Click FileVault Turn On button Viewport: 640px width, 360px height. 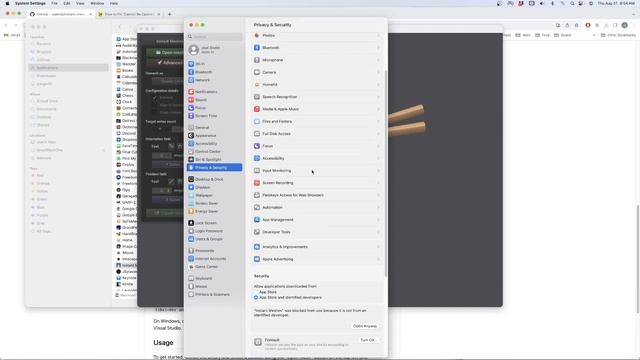[368, 340]
